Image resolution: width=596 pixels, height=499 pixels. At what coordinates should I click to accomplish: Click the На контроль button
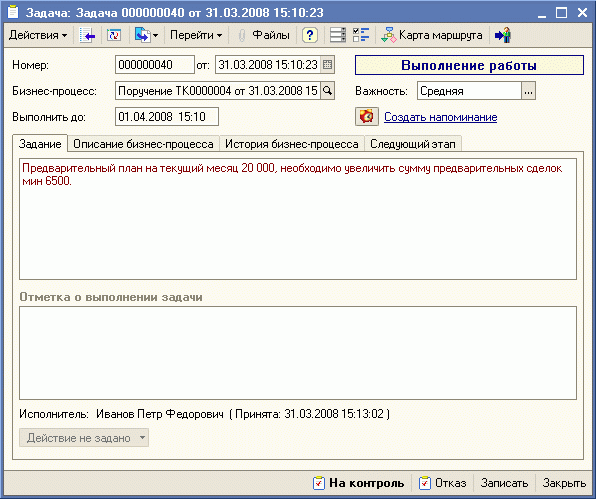point(358,483)
